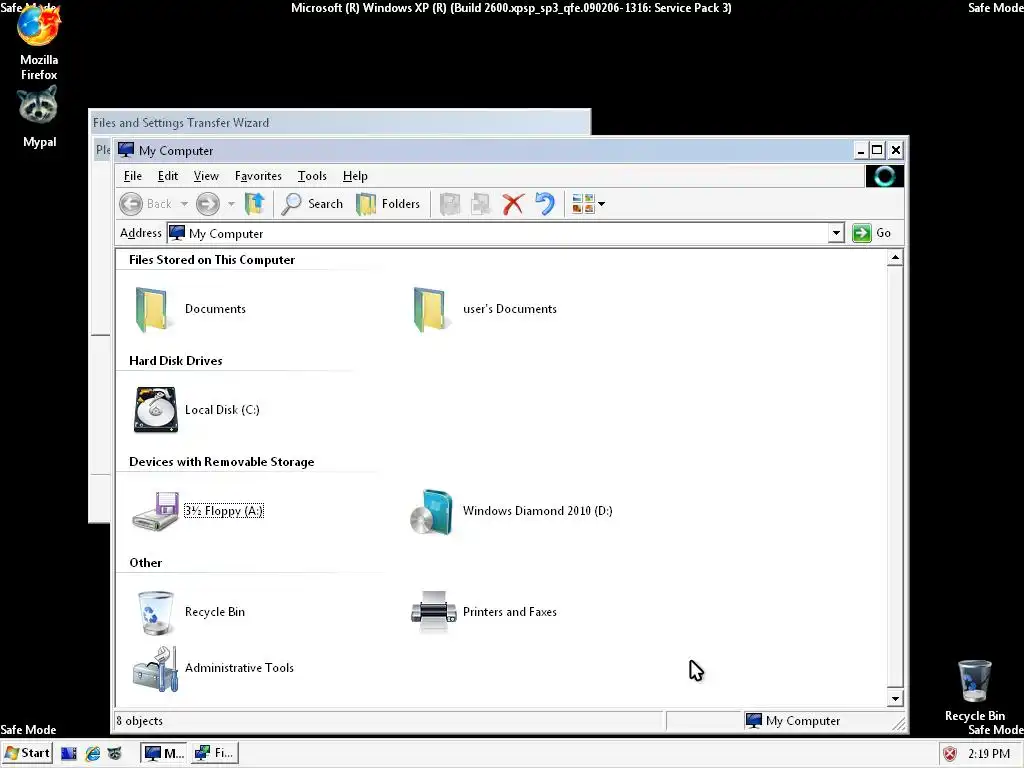The width and height of the screenshot is (1024, 768).
Task: Select Windows Diamond 2010 (D:) disc
Action: point(511,511)
